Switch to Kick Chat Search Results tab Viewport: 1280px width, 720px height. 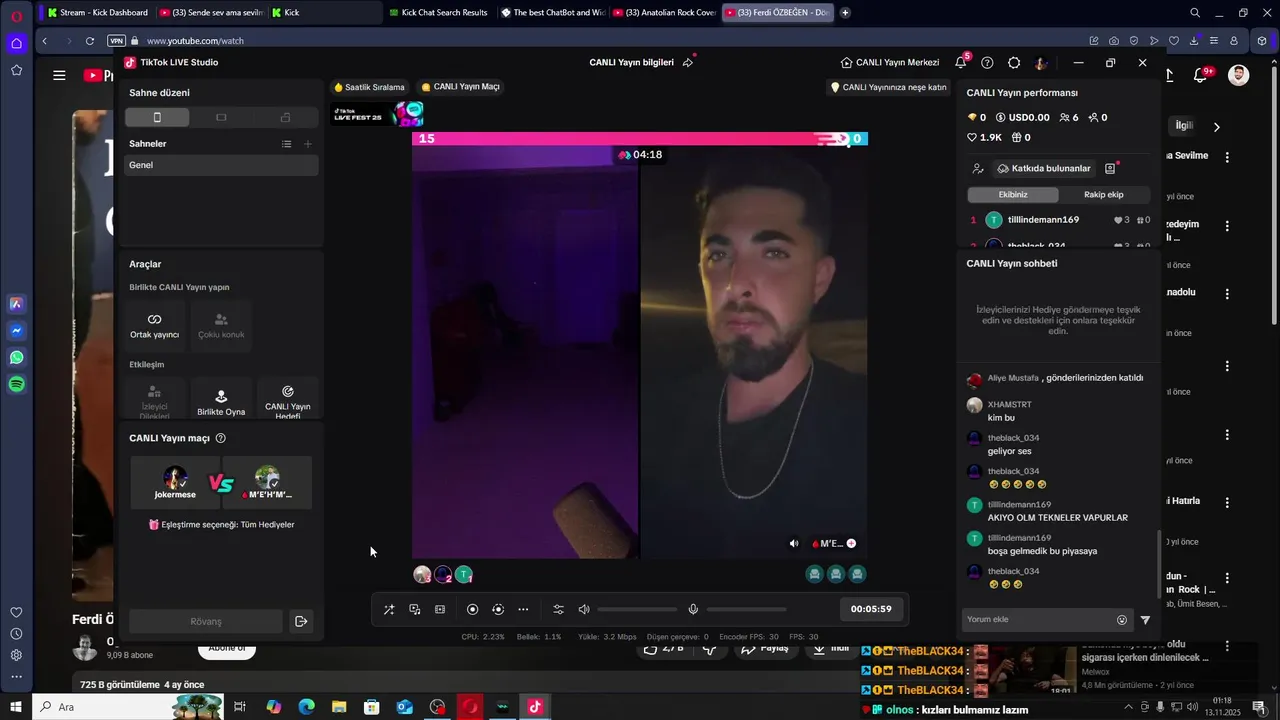438,13
